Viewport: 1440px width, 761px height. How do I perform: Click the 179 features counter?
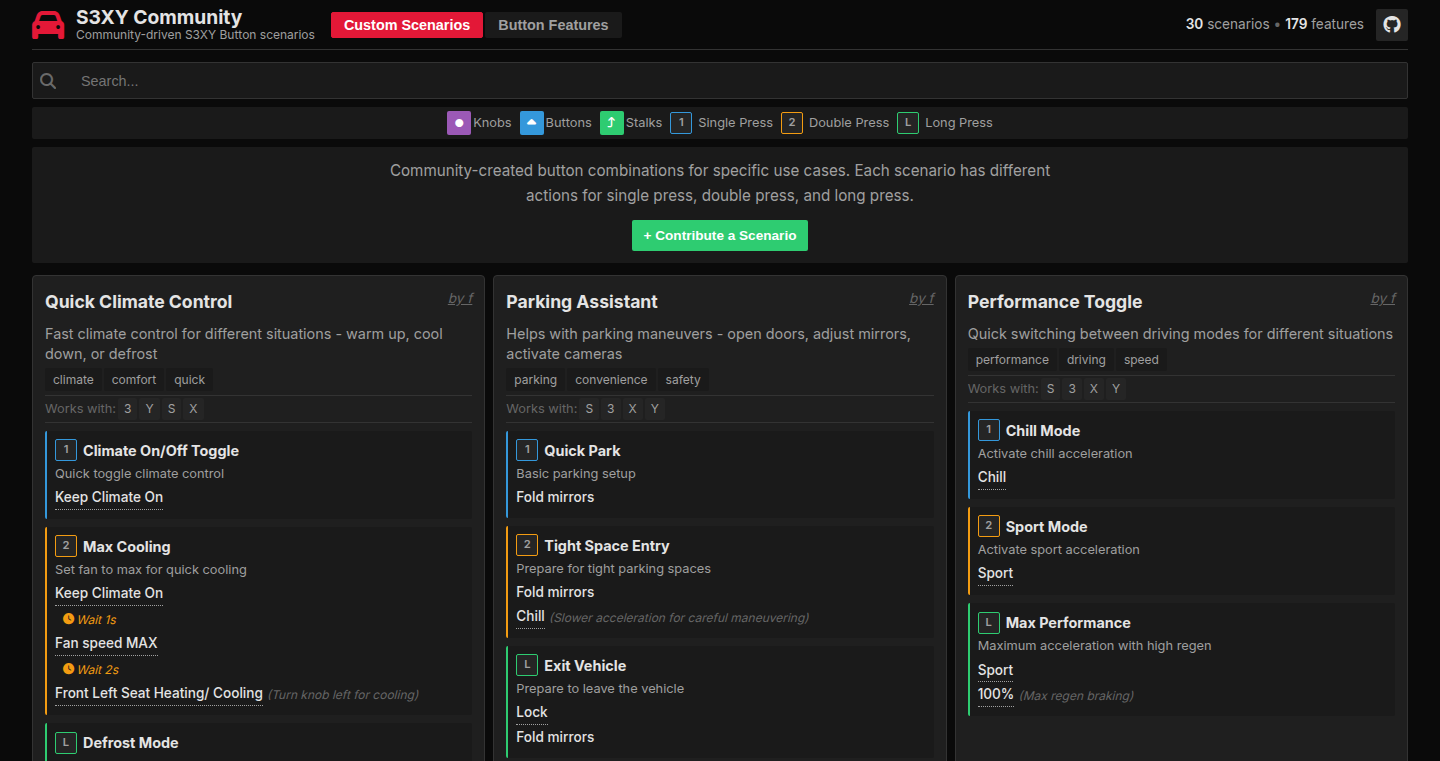point(1324,24)
